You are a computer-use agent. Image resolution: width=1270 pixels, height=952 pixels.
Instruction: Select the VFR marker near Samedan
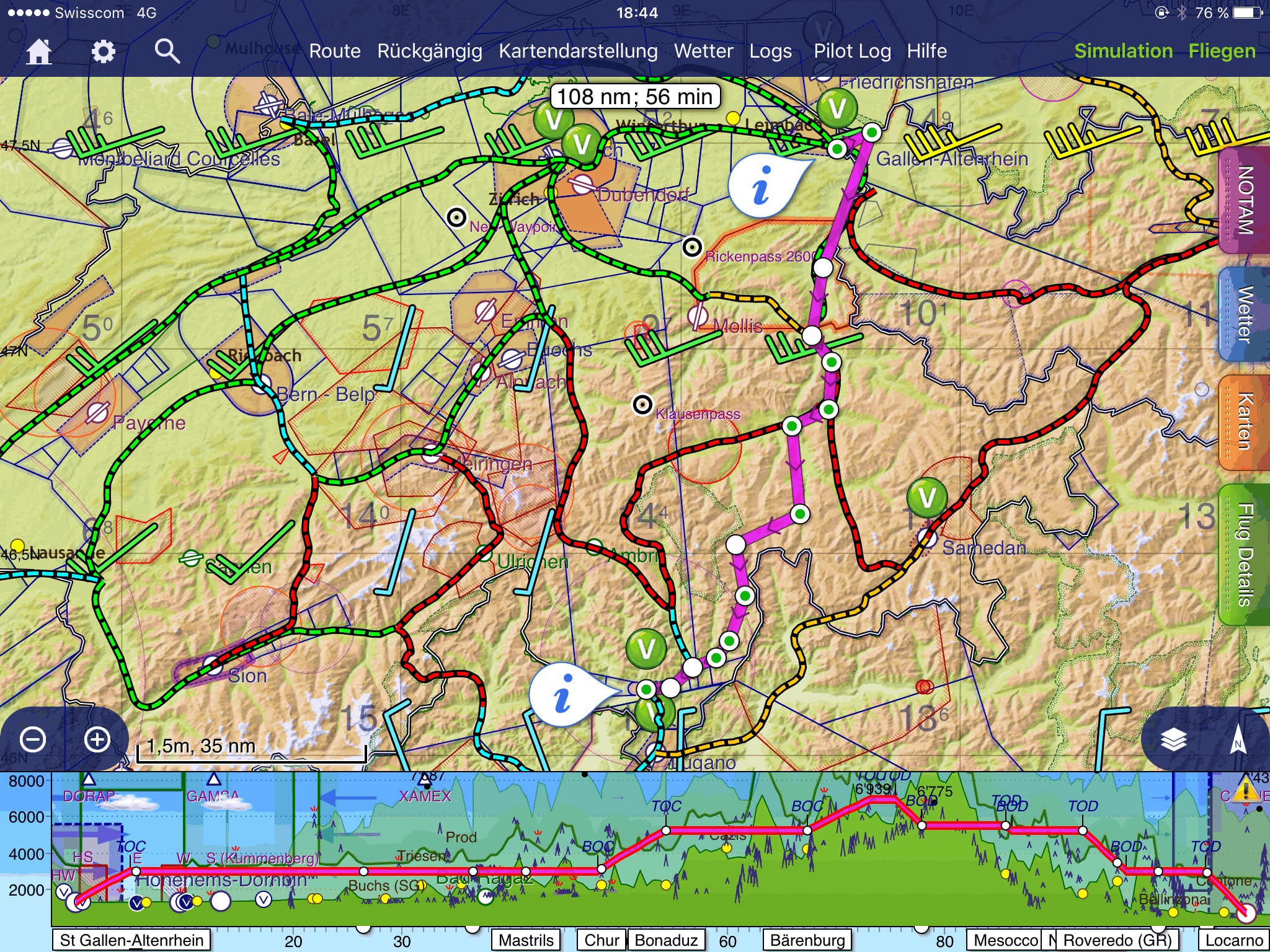tap(926, 497)
